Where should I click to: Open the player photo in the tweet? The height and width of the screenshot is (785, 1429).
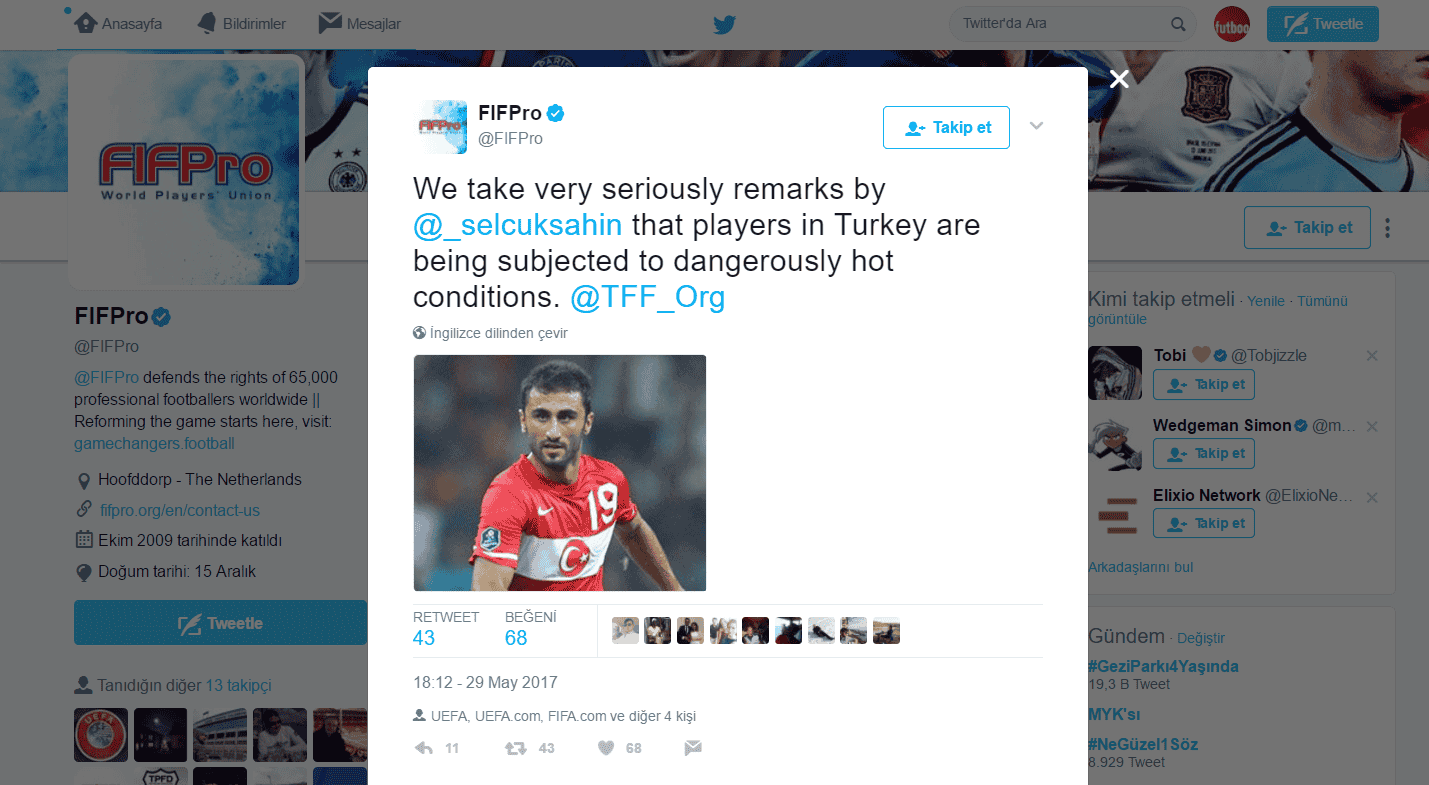tap(560, 473)
